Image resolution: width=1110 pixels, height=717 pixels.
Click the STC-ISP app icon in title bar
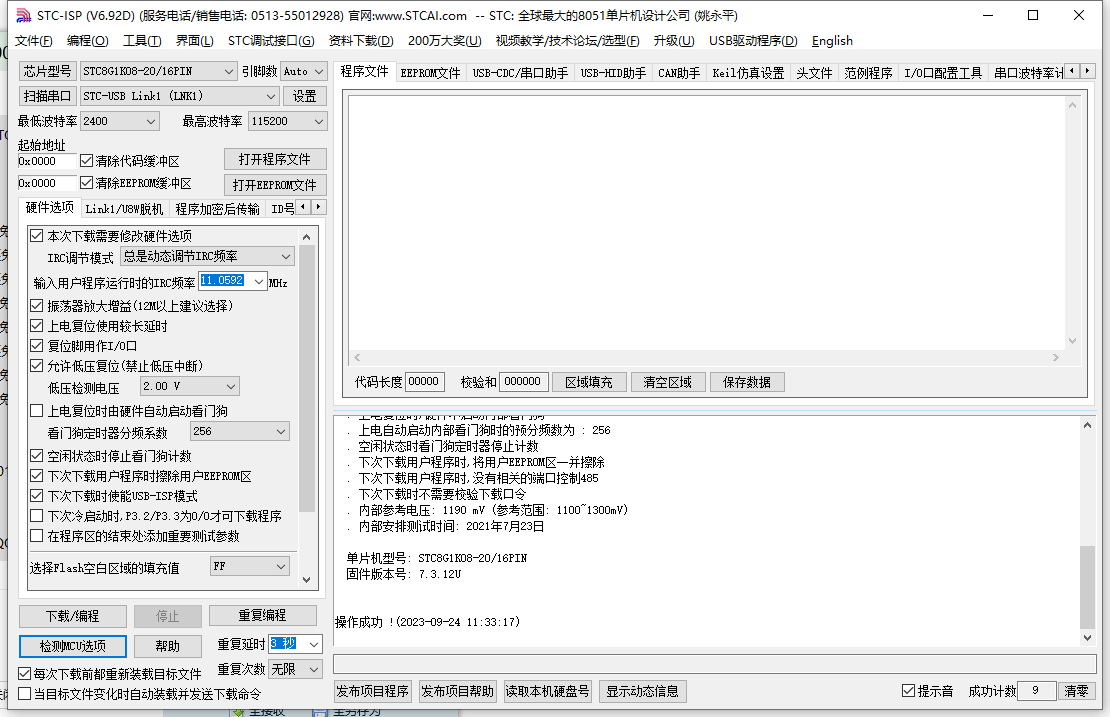[23, 15]
